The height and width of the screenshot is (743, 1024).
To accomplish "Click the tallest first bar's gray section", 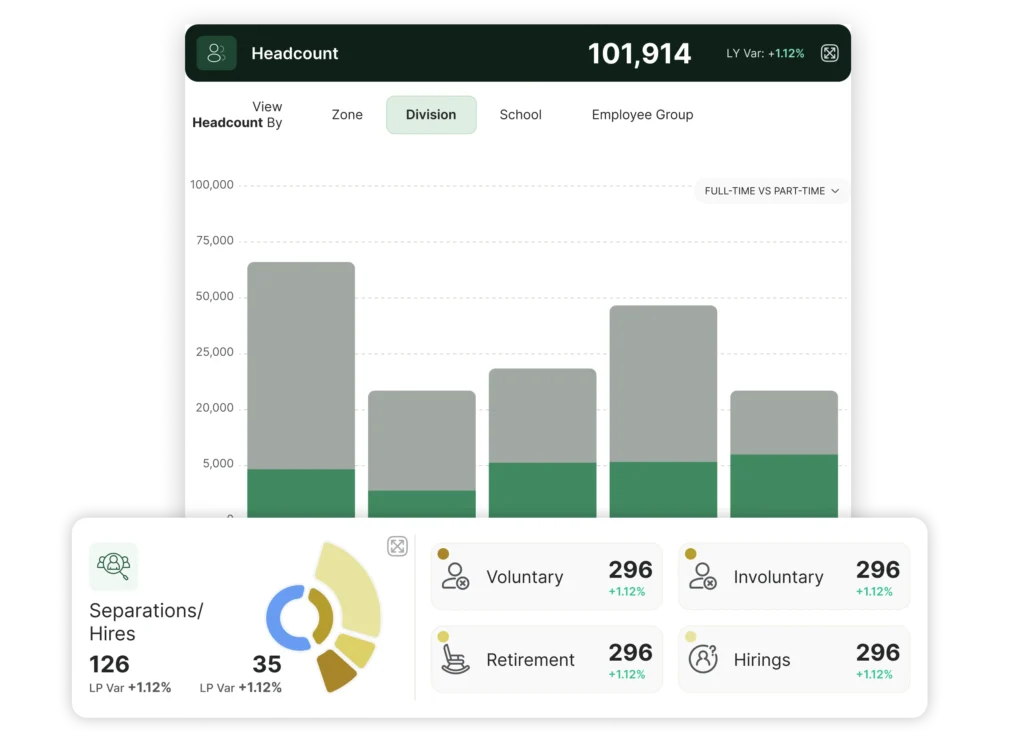I will click(x=301, y=365).
